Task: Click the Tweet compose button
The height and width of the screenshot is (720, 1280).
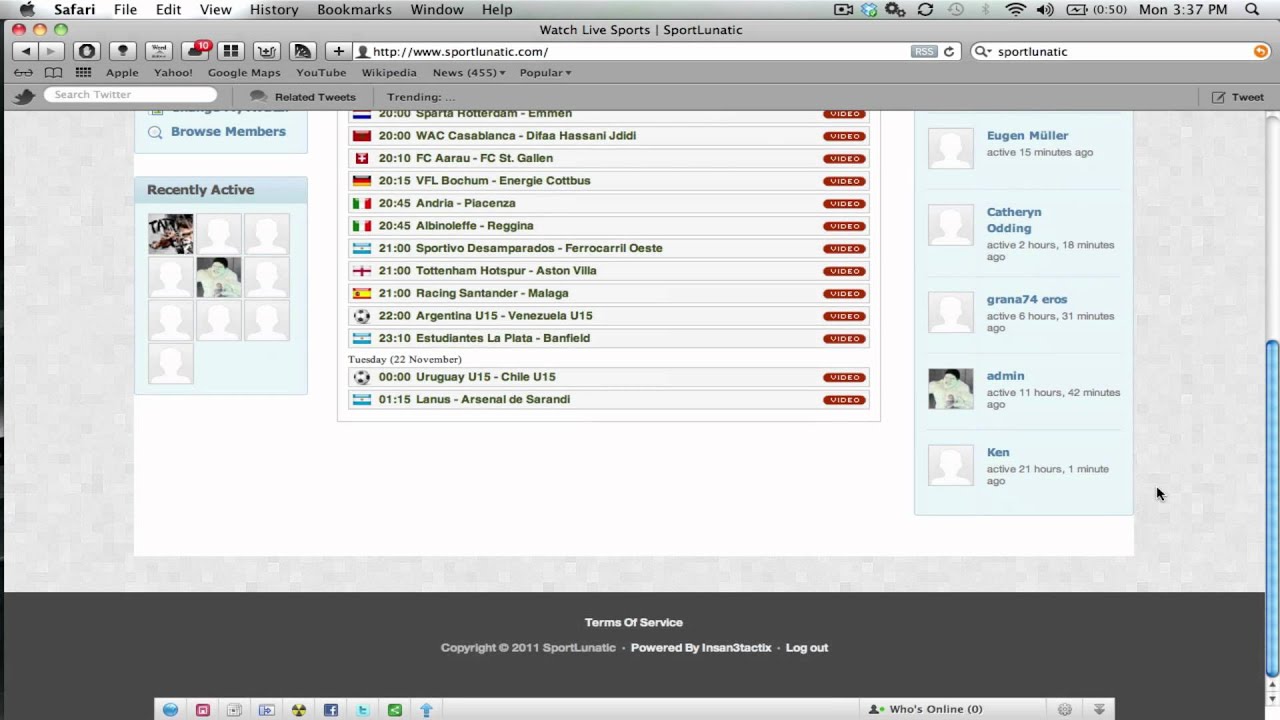Action: [1238, 97]
